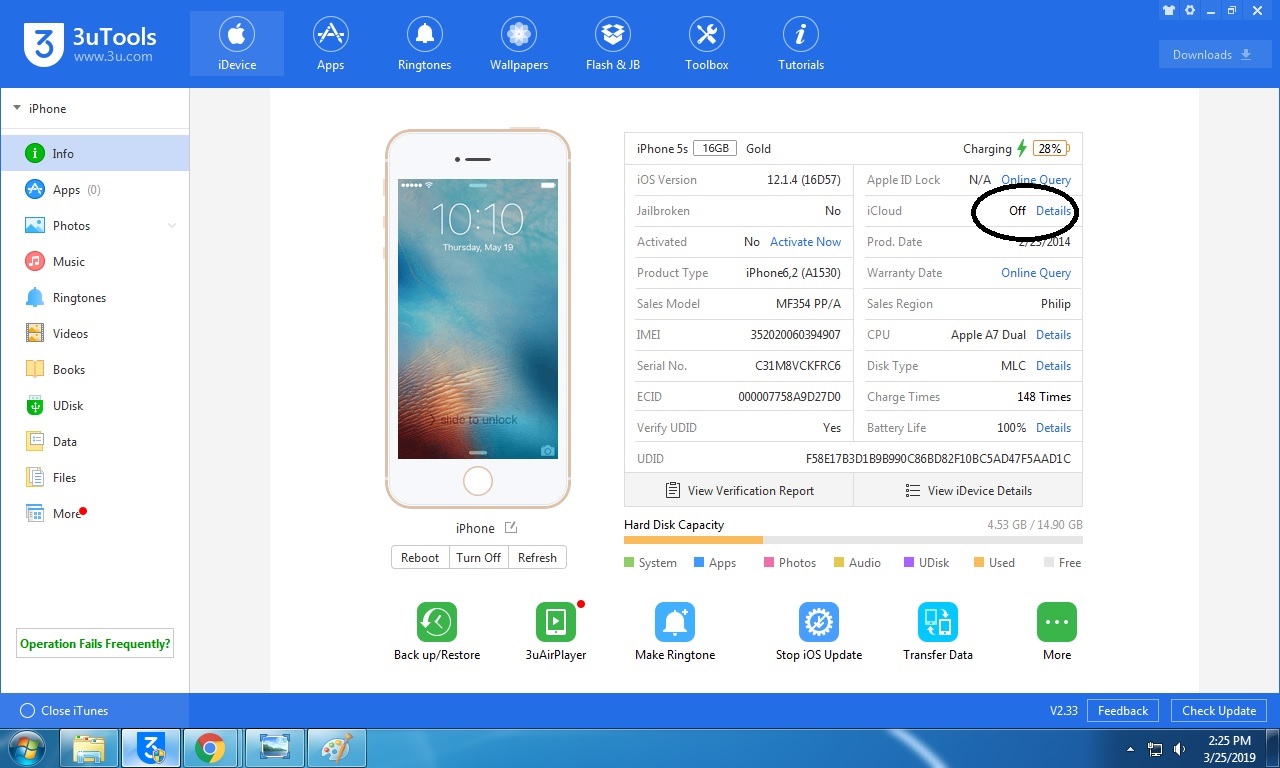Click the Downloads button
The width and height of the screenshot is (1280, 768).
pyautogui.click(x=1215, y=55)
